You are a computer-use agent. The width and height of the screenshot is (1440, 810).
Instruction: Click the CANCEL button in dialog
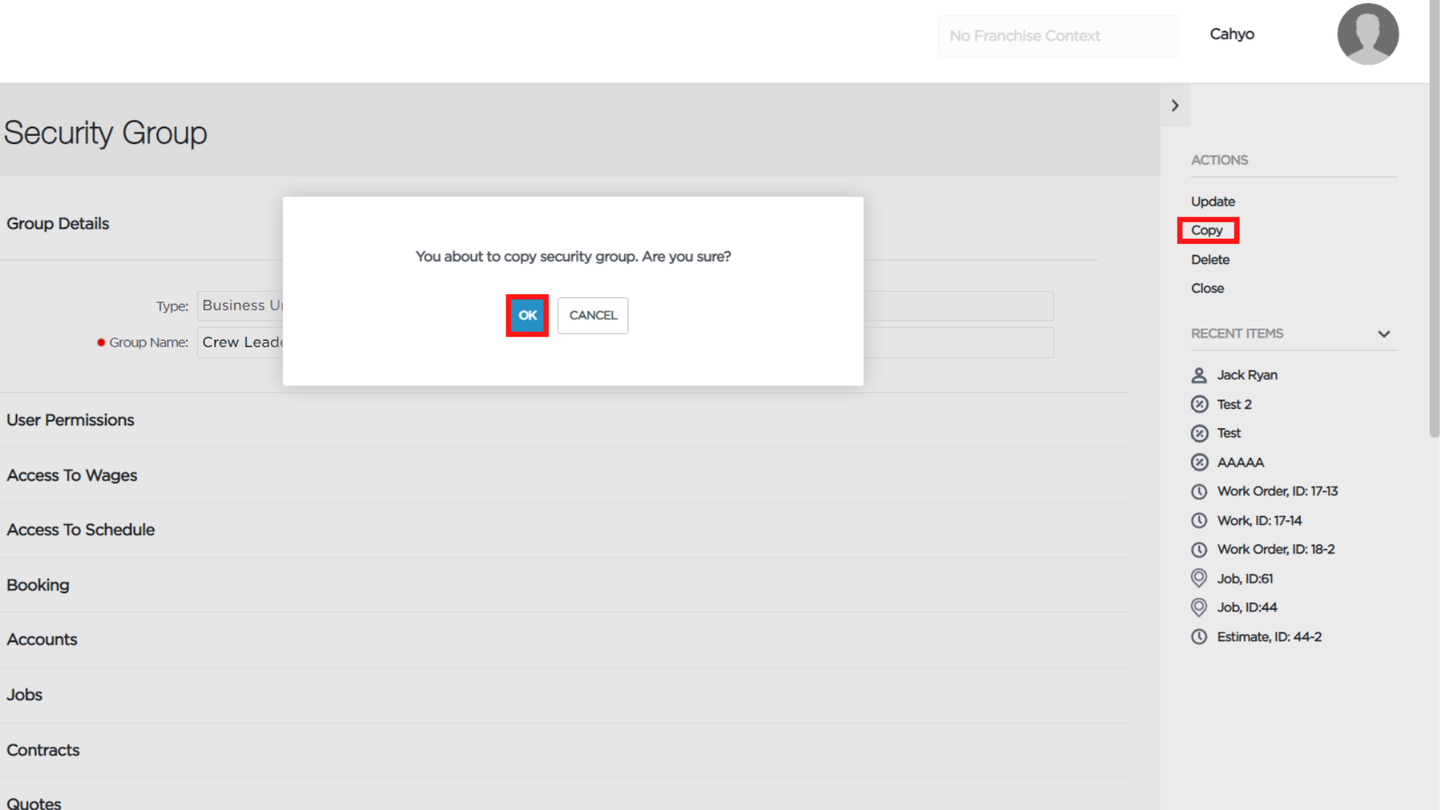coord(593,315)
